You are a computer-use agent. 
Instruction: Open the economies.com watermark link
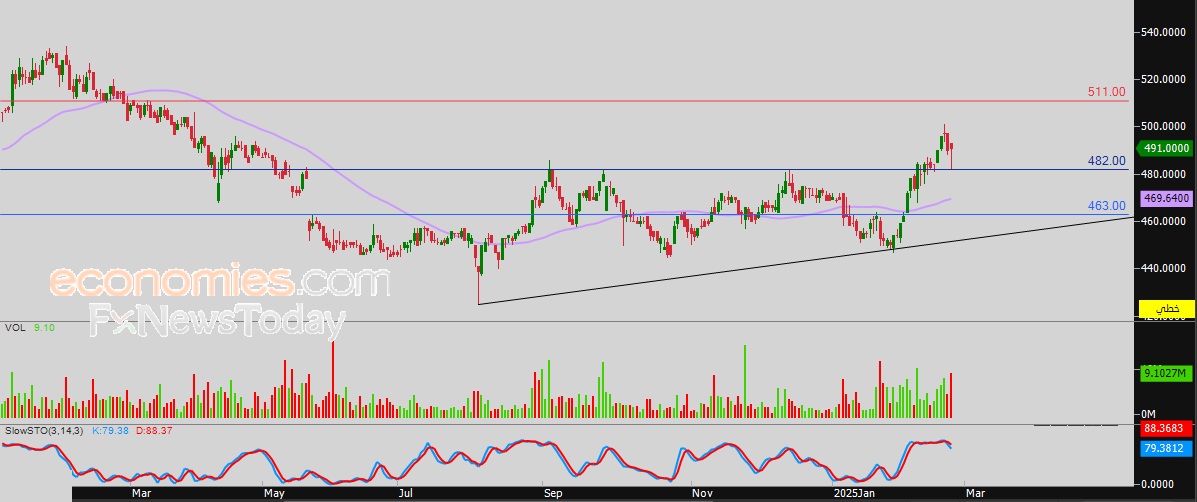pos(219,281)
